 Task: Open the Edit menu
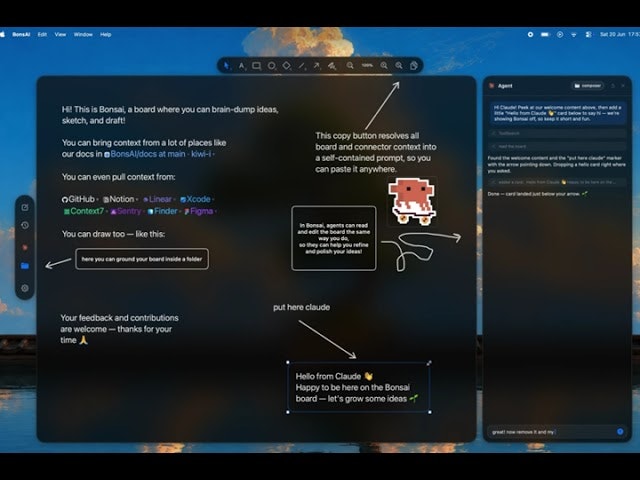coord(42,34)
